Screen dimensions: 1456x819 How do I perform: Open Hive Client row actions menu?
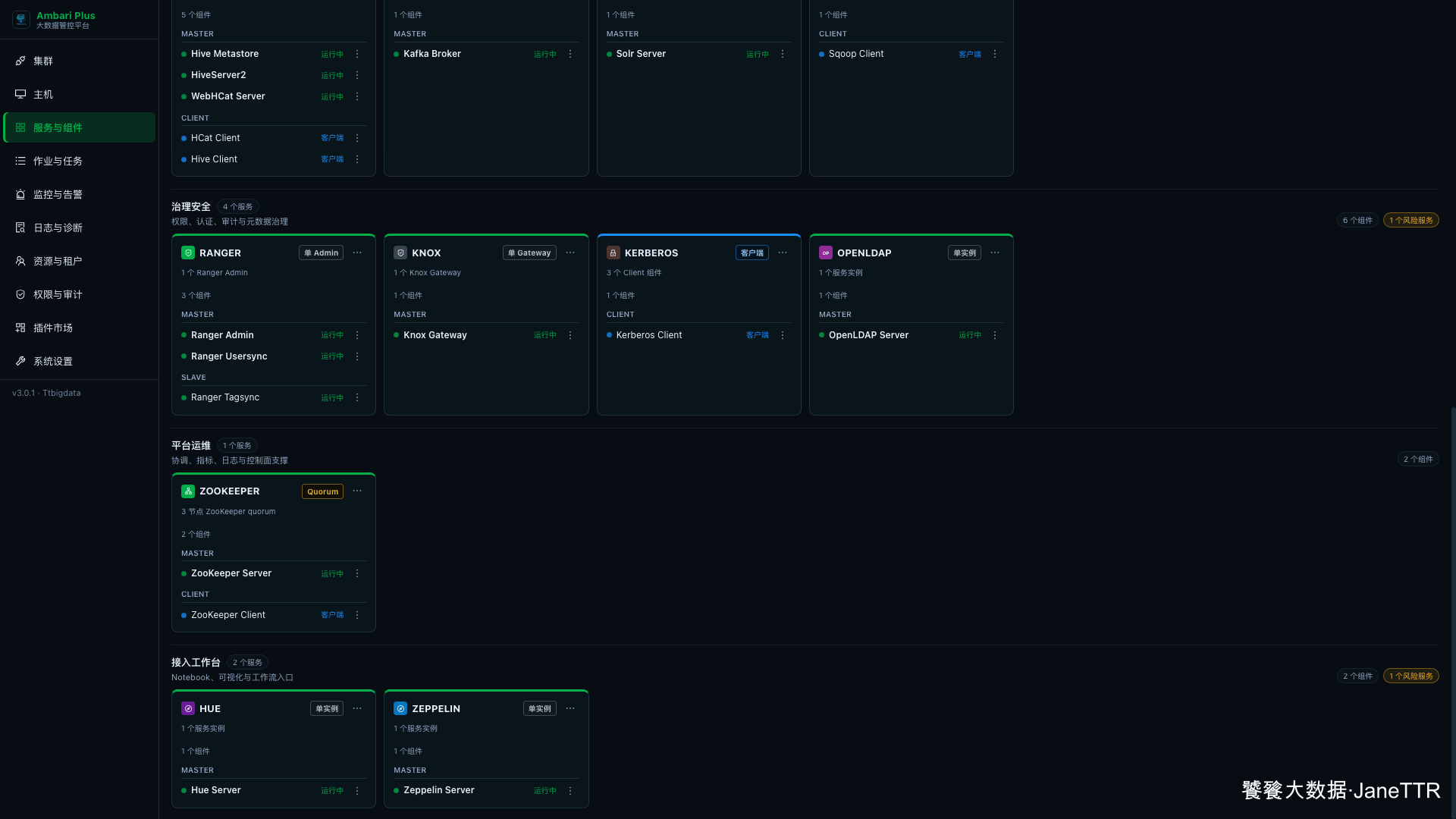[x=357, y=159]
